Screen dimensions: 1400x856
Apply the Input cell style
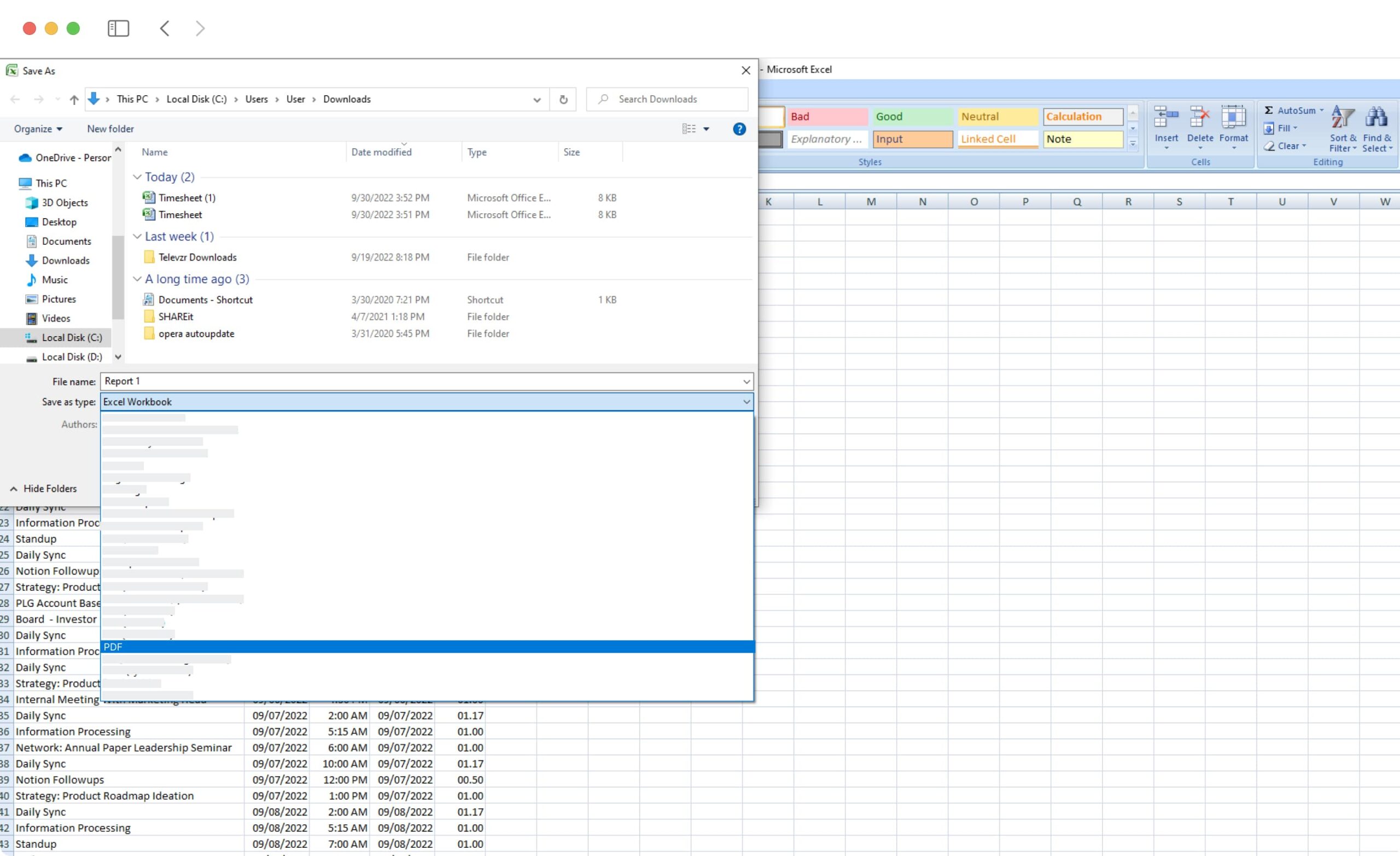(x=913, y=139)
